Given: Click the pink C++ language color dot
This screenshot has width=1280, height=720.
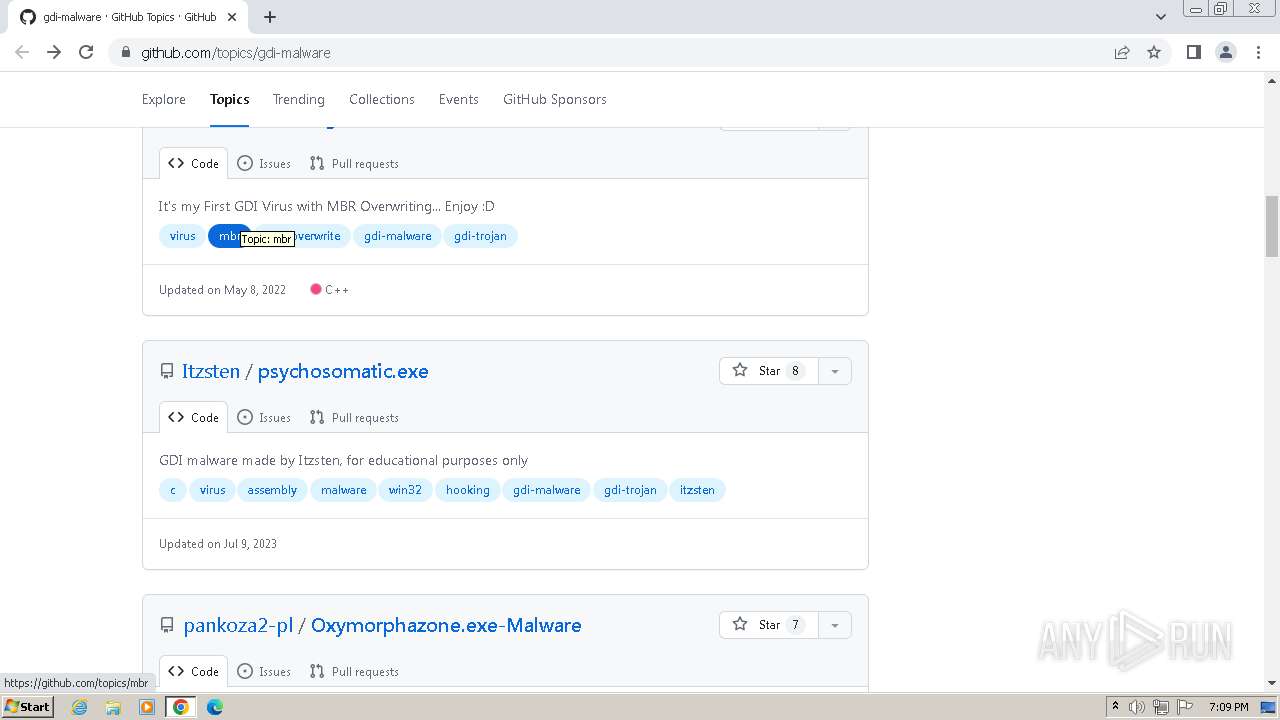Looking at the screenshot, I should pyautogui.click(x=316, y=289).
